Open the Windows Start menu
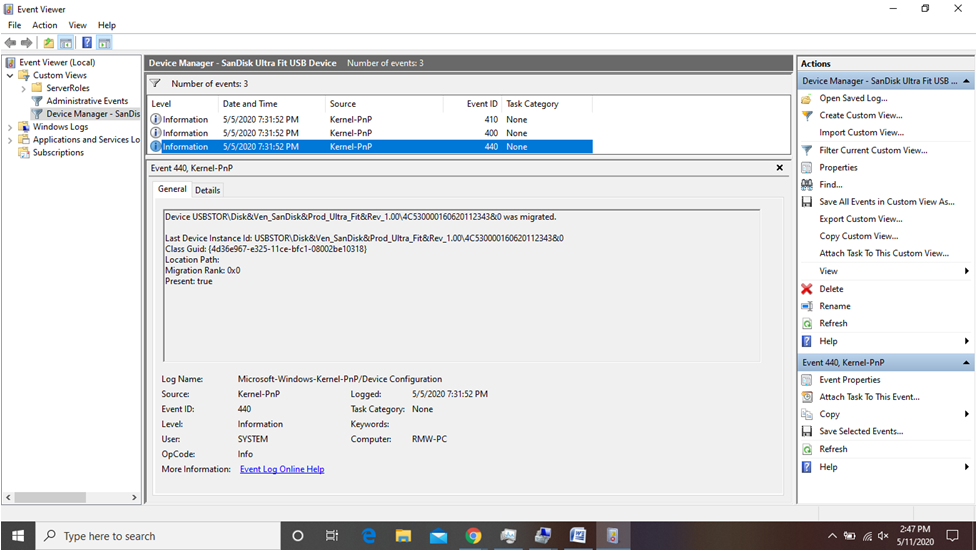977x551 pixels. point(17,536)
